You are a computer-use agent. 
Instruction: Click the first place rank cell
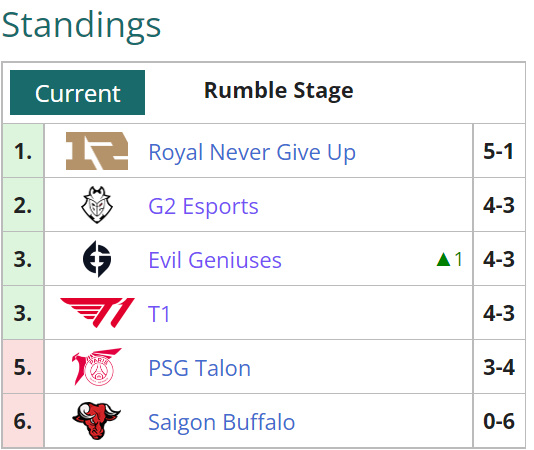point(23,151)
